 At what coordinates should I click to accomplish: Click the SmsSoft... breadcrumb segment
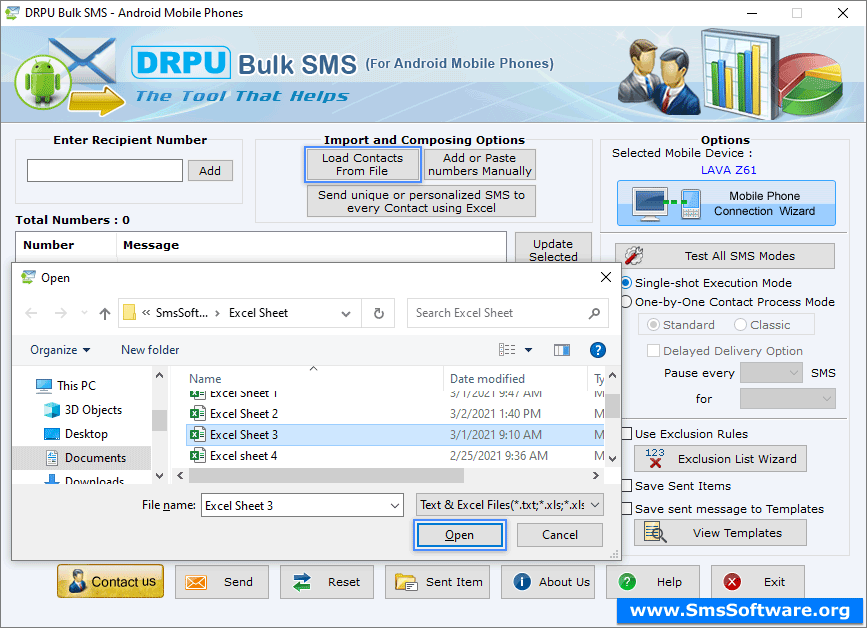tap(182, 313)
